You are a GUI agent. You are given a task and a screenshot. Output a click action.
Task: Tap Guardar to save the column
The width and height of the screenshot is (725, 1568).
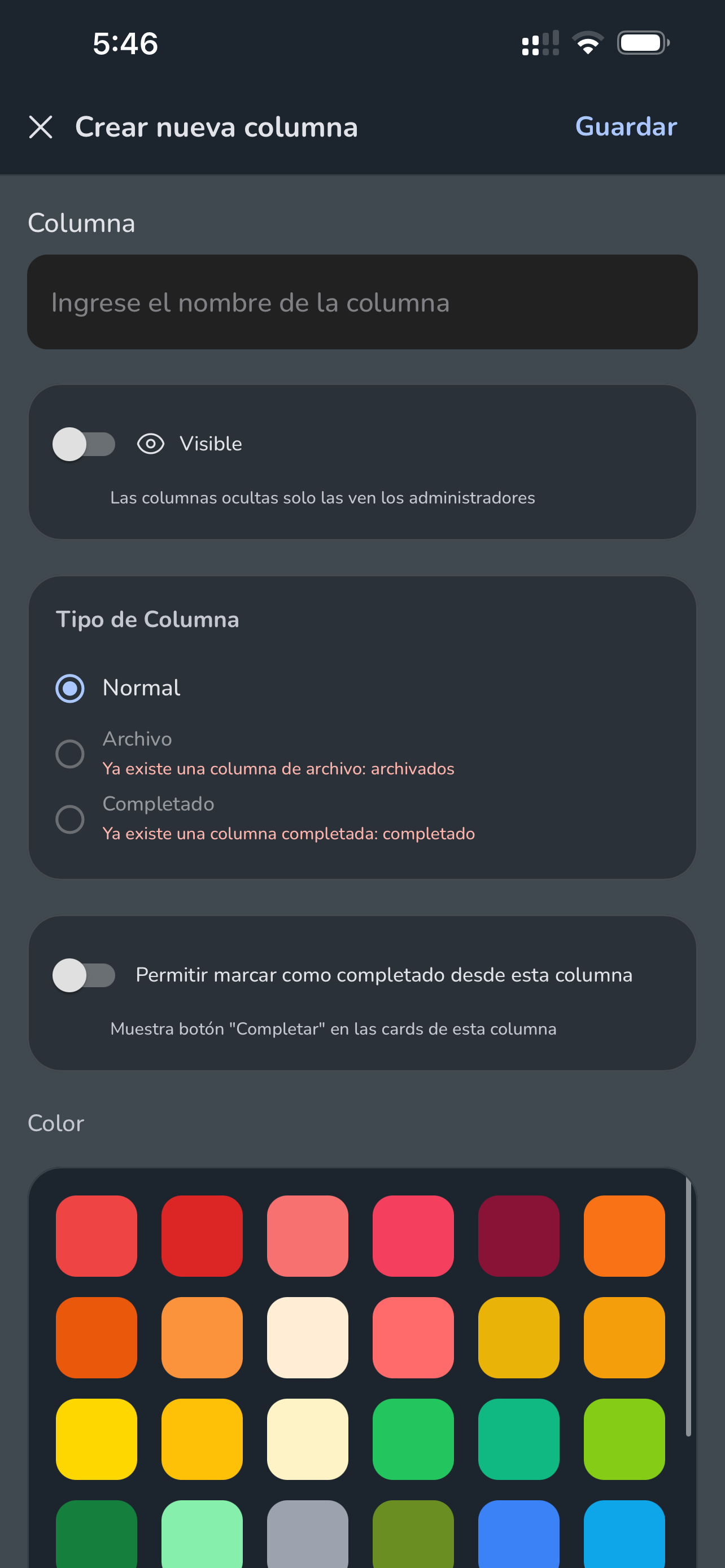pos(626,126)
